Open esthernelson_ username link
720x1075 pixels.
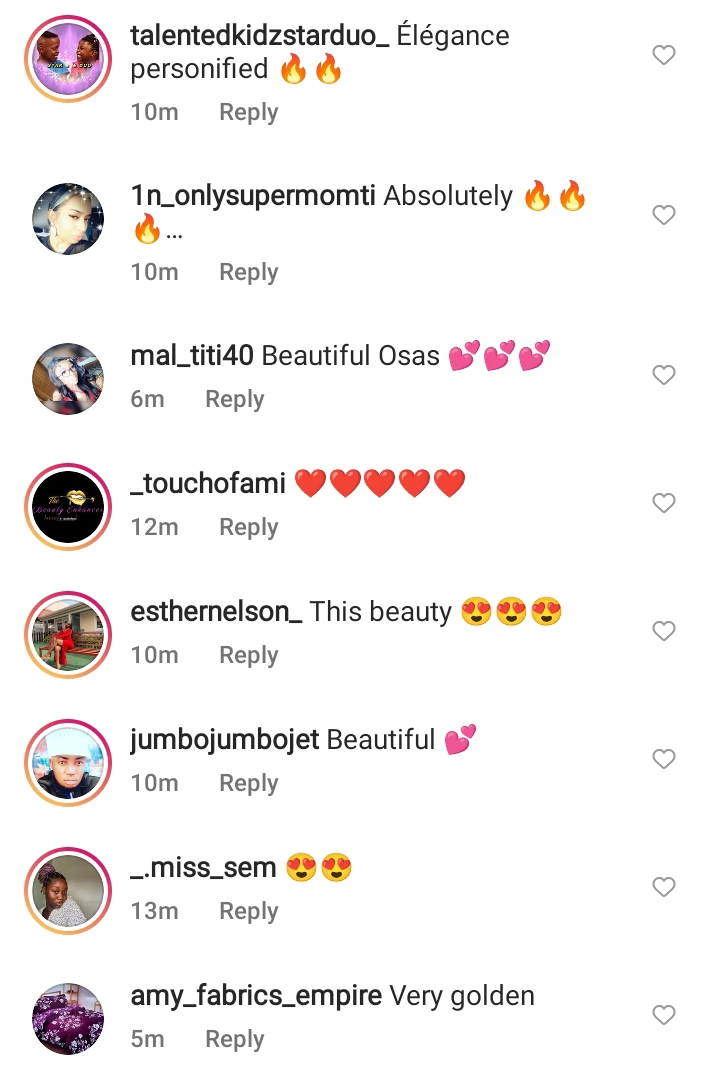pyautogui.click(x=216, y=612)
